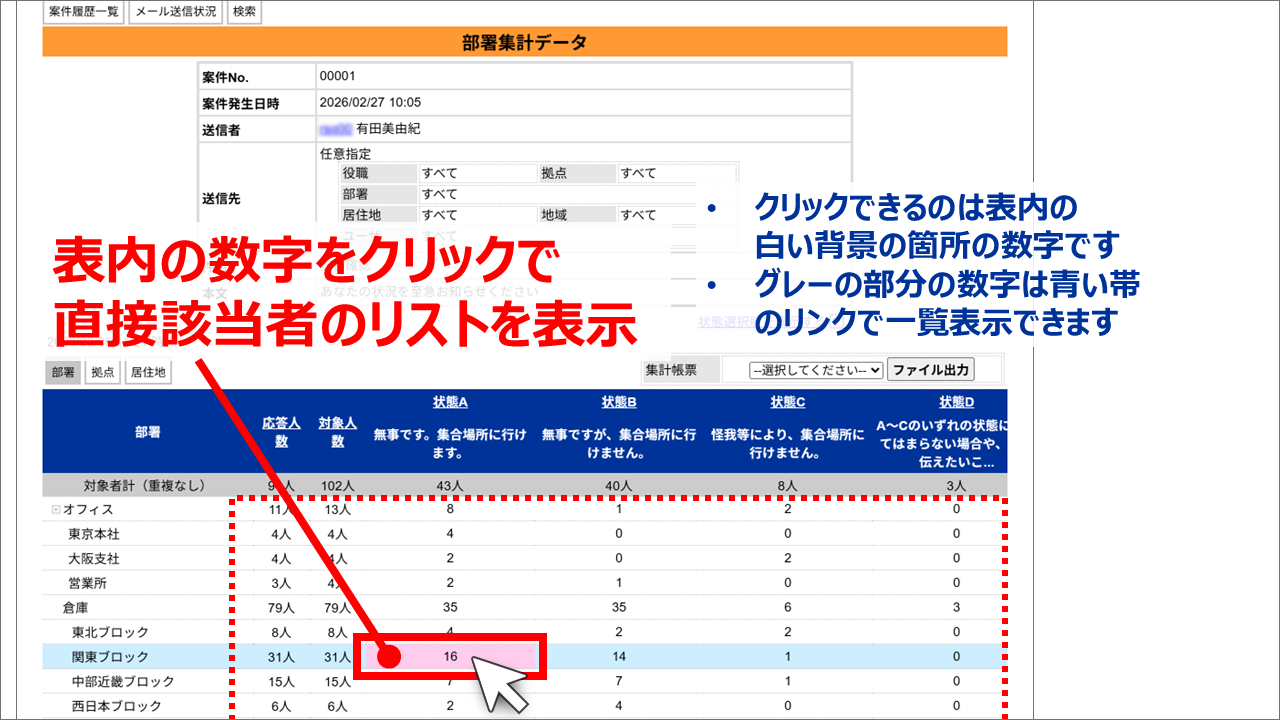This screenshot has width=1280, height=720.
Task: Open the 検索 search function
Action: coord(244,12)
